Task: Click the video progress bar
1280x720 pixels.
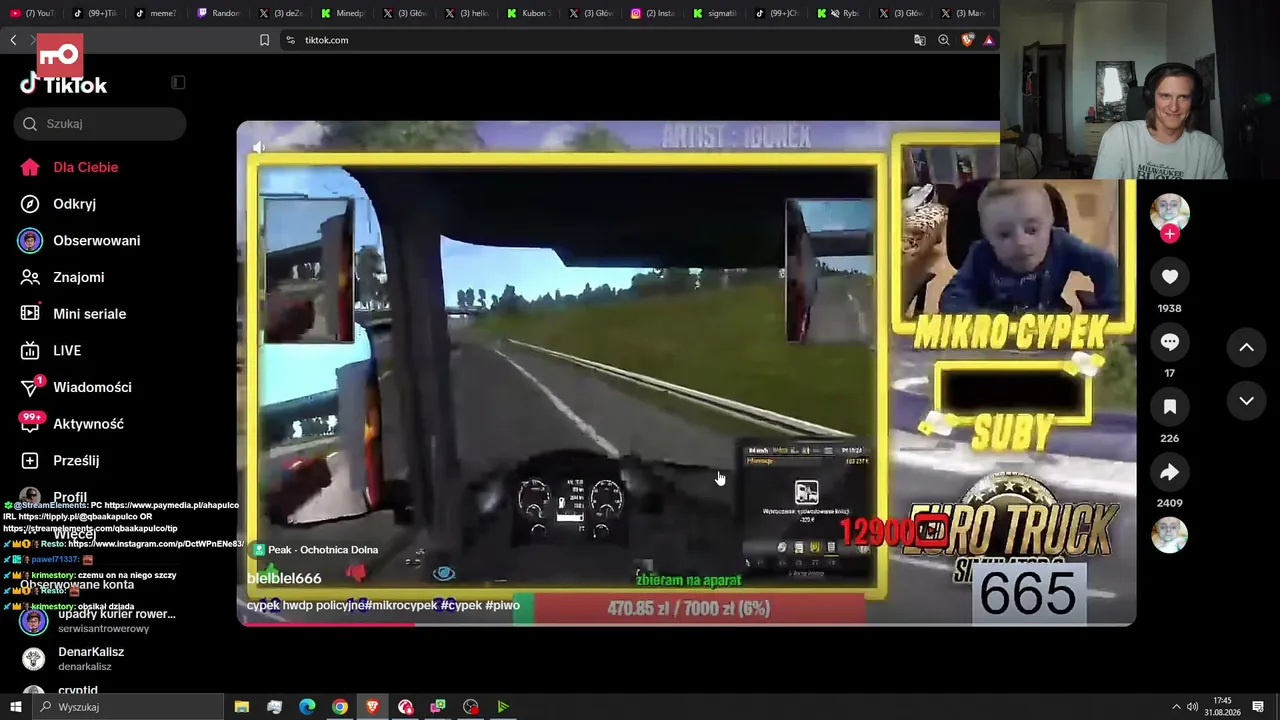Action: [x=685, y=624]
